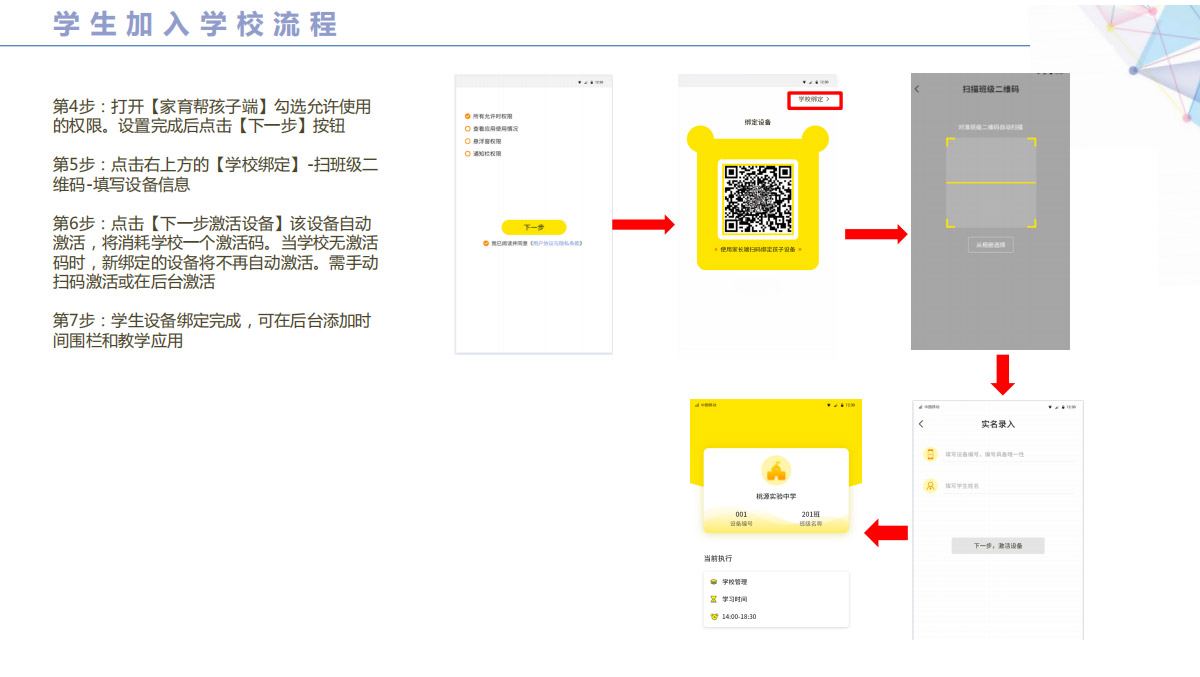The height and width of the screenshot is (677, 1200).
Task: Click the 实名录入 screen title
Action: coord(998,424)
